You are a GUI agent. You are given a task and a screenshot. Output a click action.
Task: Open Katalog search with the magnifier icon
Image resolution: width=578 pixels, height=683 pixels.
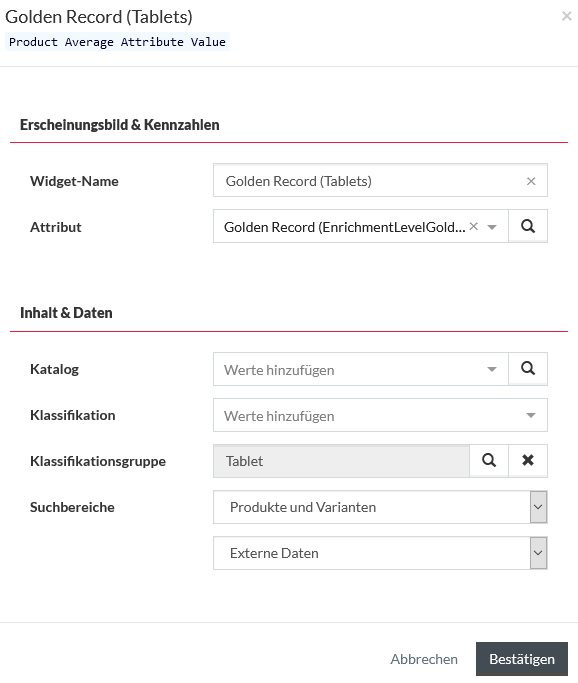pos(528,369)
